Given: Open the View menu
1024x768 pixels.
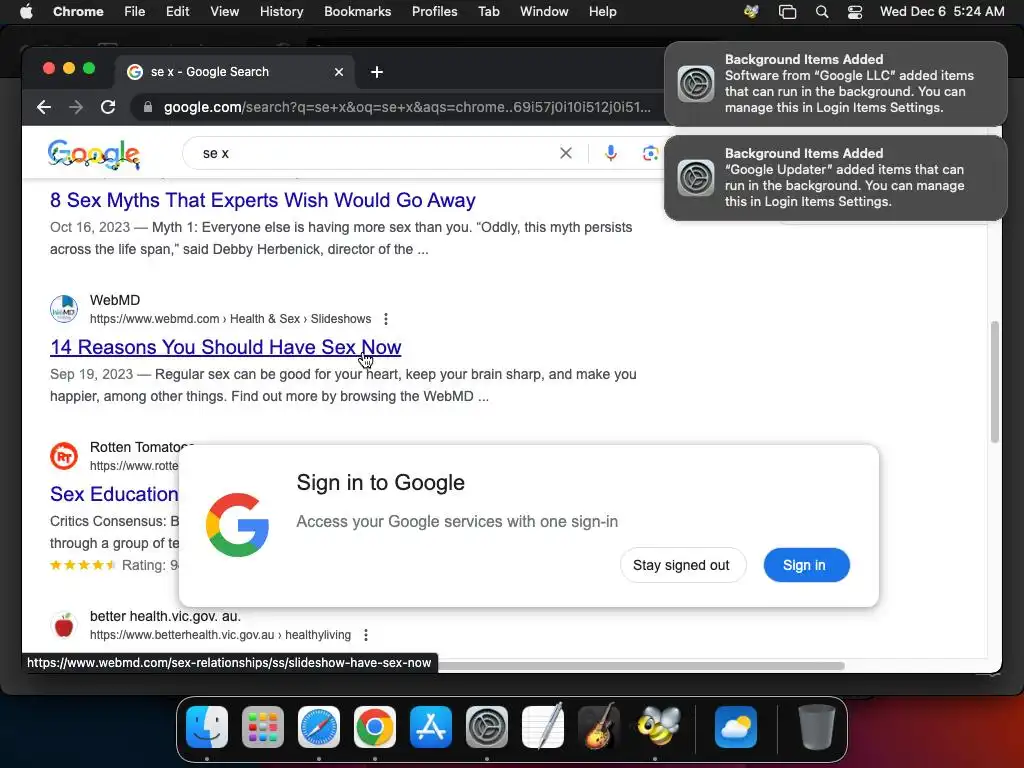Looking at the screenshot, I should click(x=225, y=12).
